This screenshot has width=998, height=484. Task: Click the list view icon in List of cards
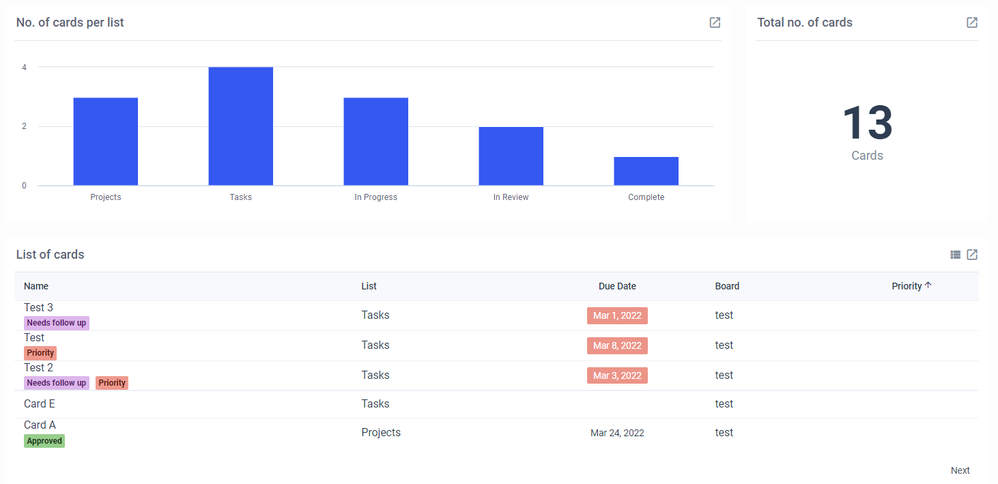[955, 254]
